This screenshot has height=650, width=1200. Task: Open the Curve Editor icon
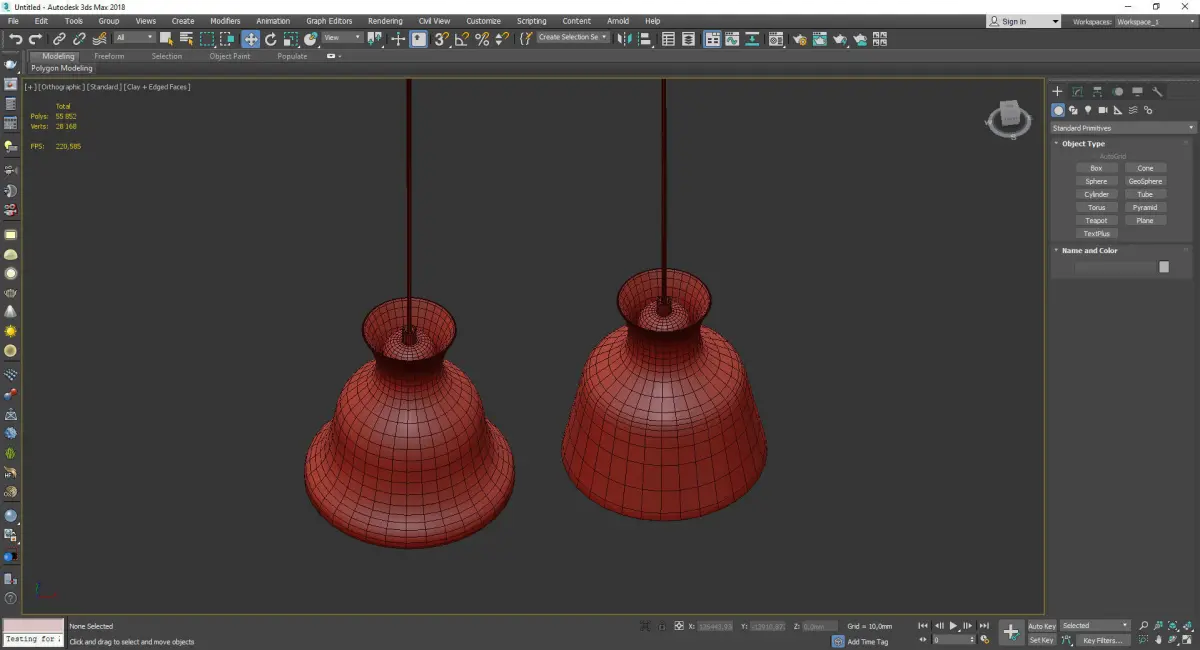click(x=733, y=39)
